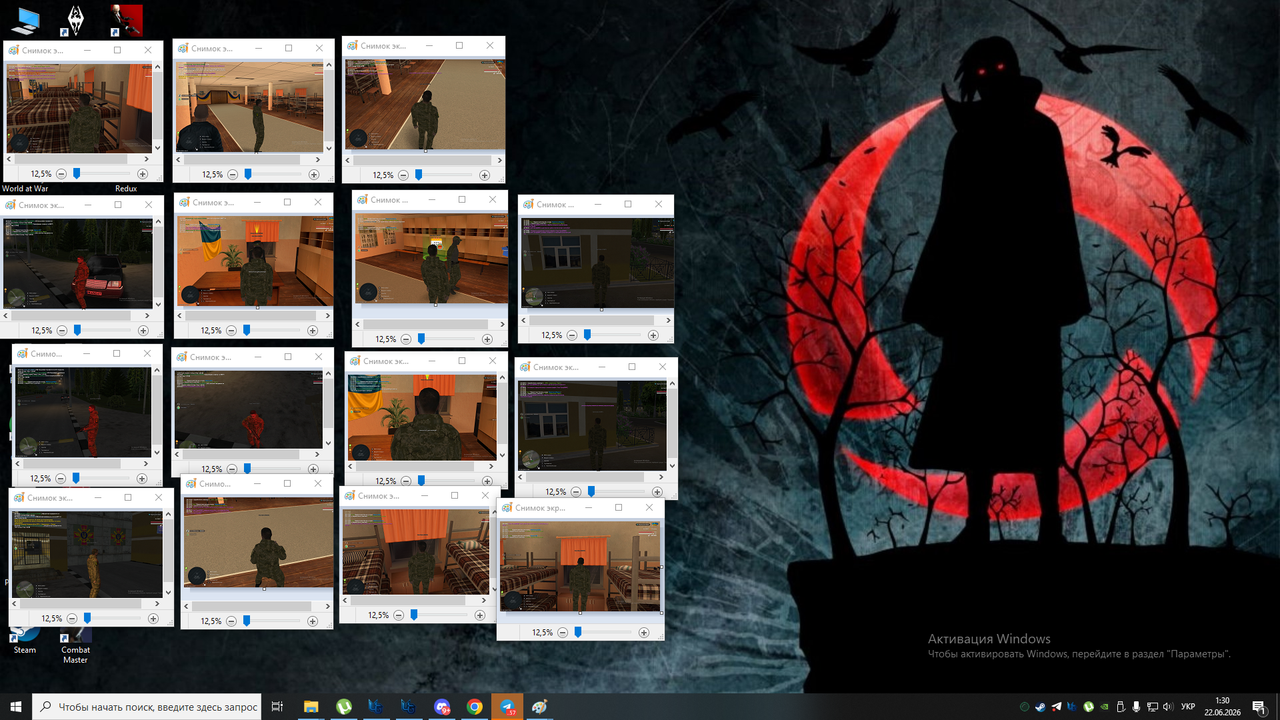Select the World at War desktop label
The image size is (1280, 720).
coord(25,188)
